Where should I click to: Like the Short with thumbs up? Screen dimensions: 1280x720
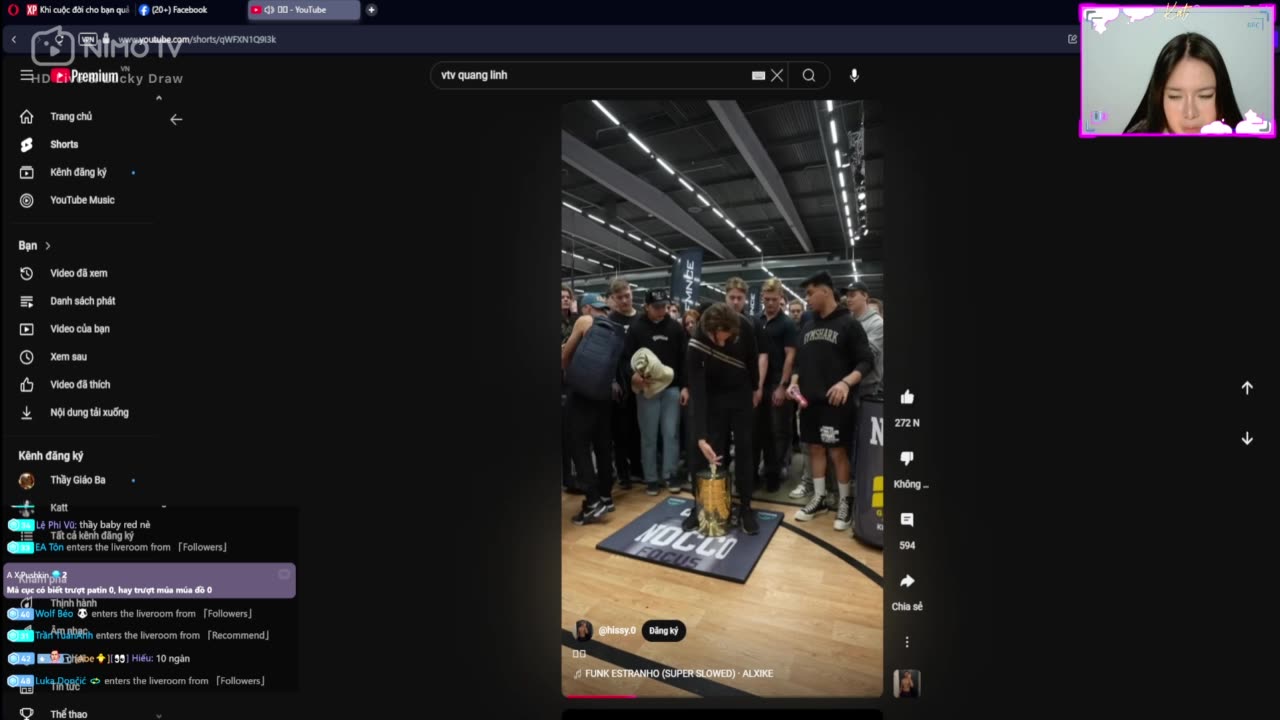(907, 397)
